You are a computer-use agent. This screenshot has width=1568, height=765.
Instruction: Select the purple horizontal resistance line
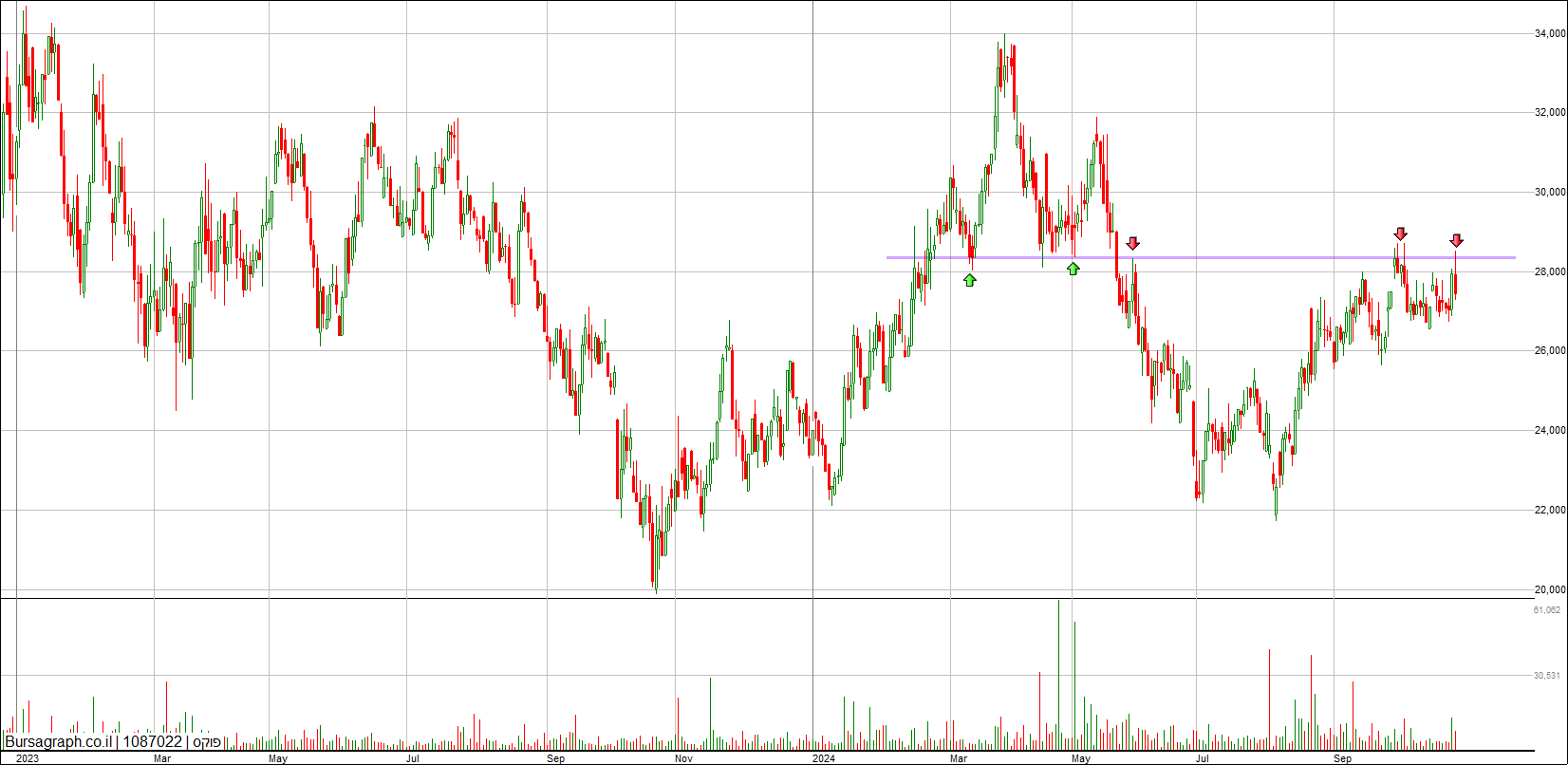click(x=1201, y=257)
